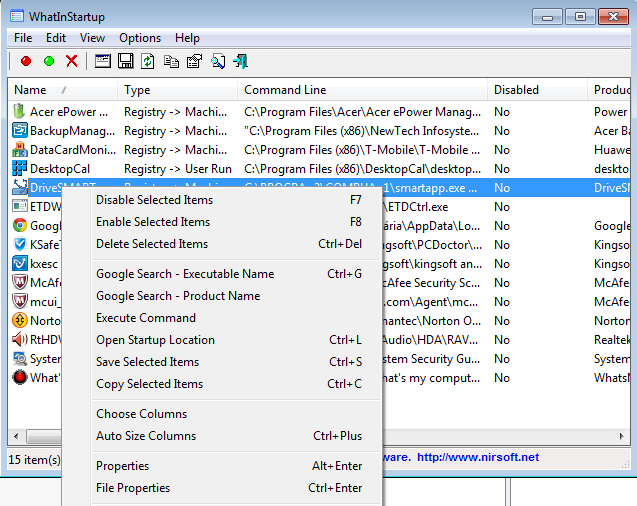
Task: Click the red Disable Selected Items toolbar icon
Action: tap(26, 61)
